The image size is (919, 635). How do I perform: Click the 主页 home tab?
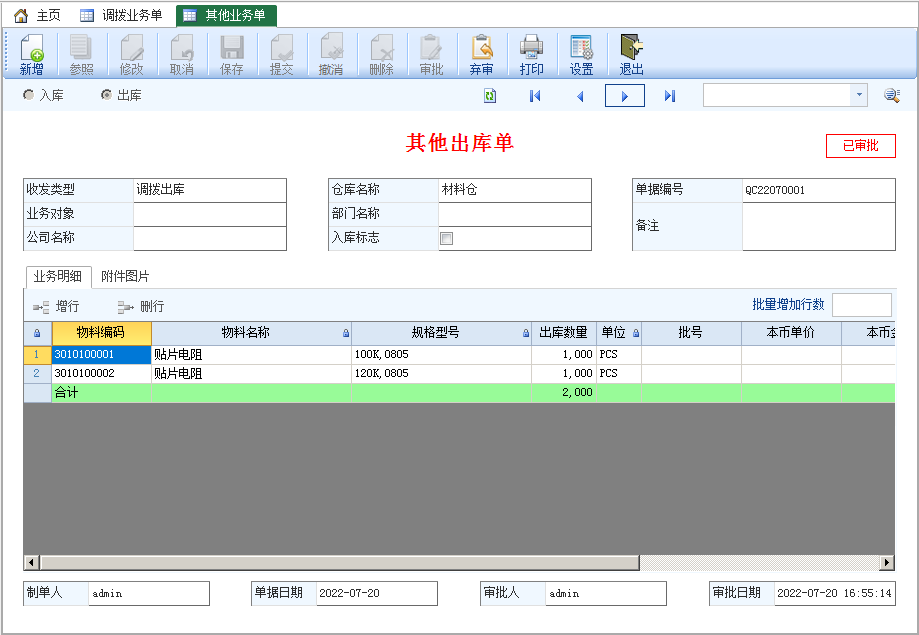[x=38, y=15]
